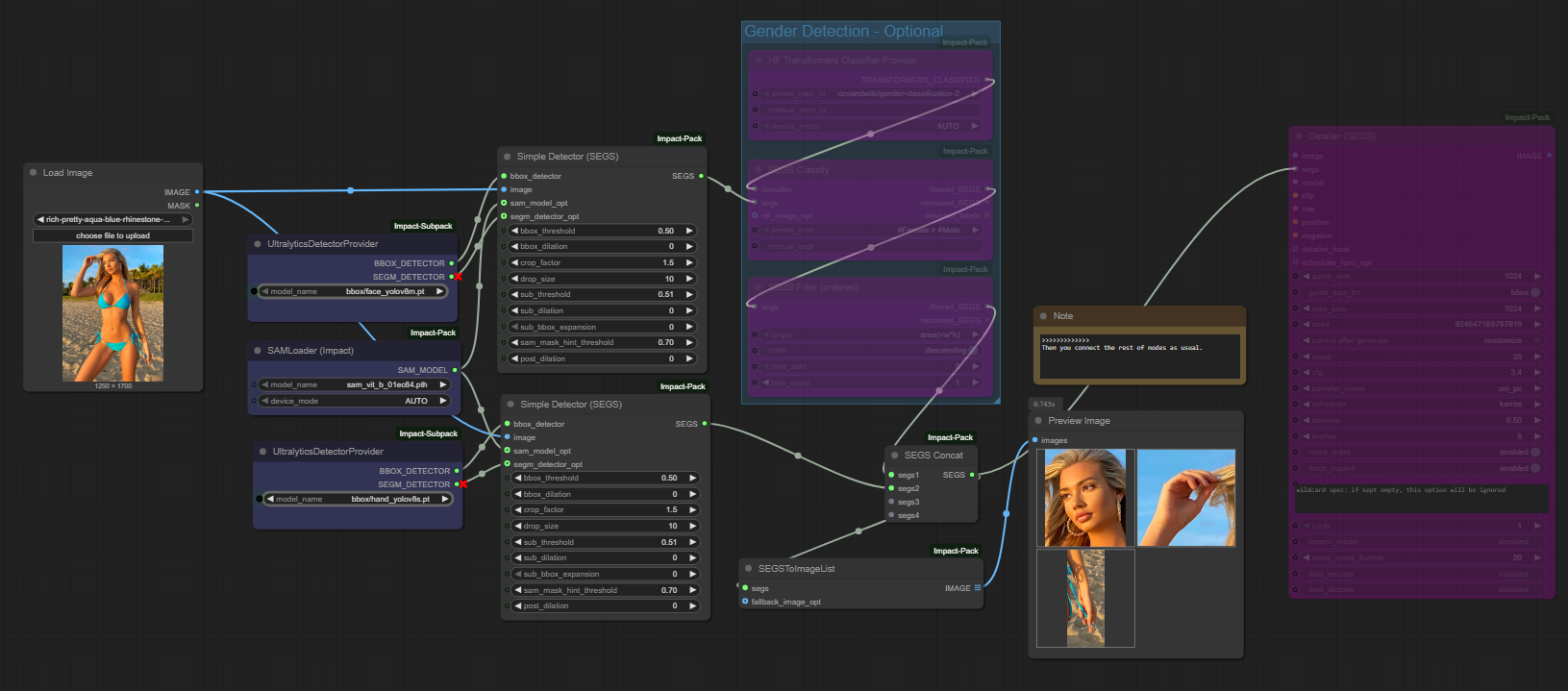The image size is (1568, 691).
Task: Click the MASK output port on Load Image
Action: click(197, 206)
